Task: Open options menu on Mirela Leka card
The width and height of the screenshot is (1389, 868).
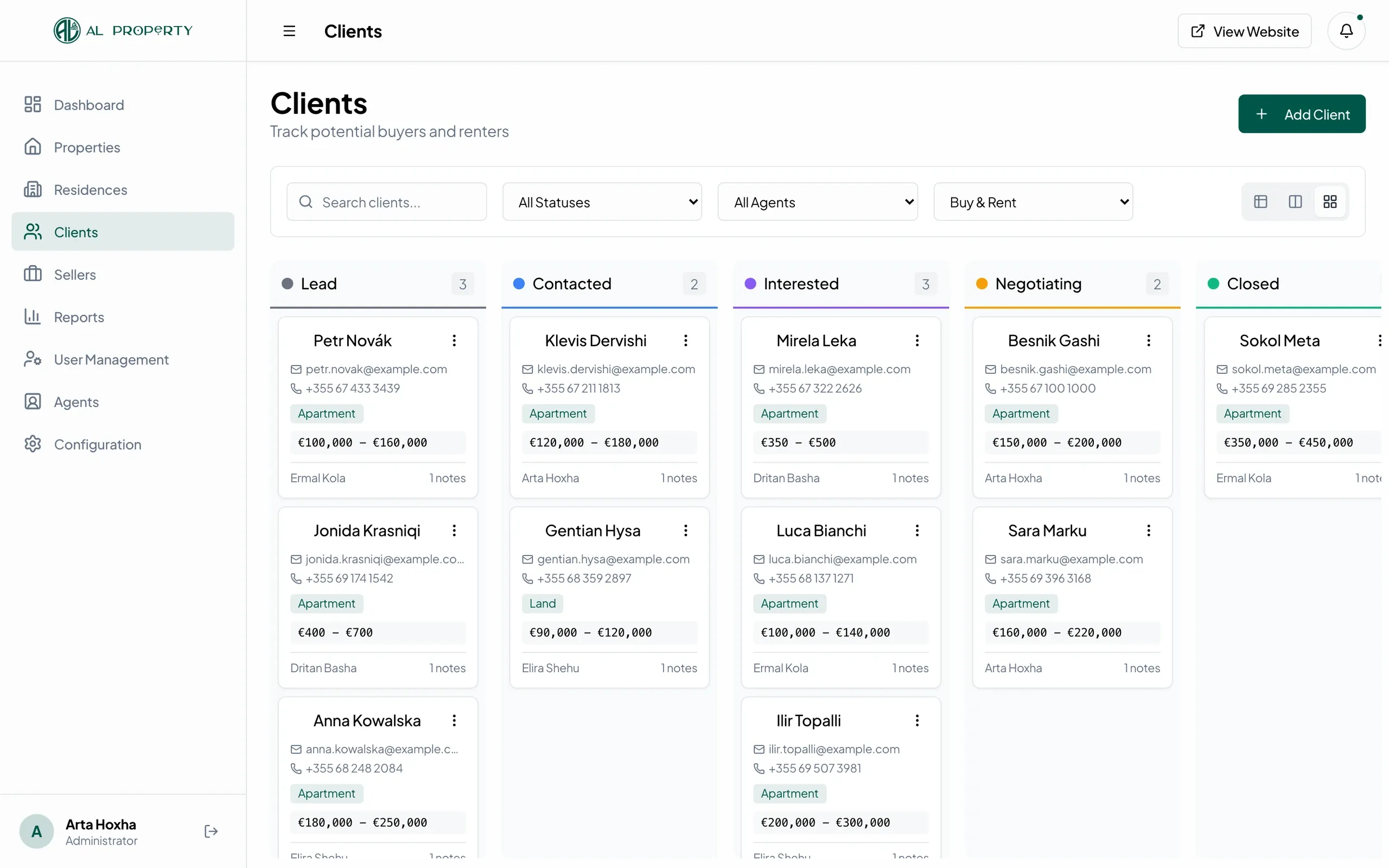Action: (916, 341)
